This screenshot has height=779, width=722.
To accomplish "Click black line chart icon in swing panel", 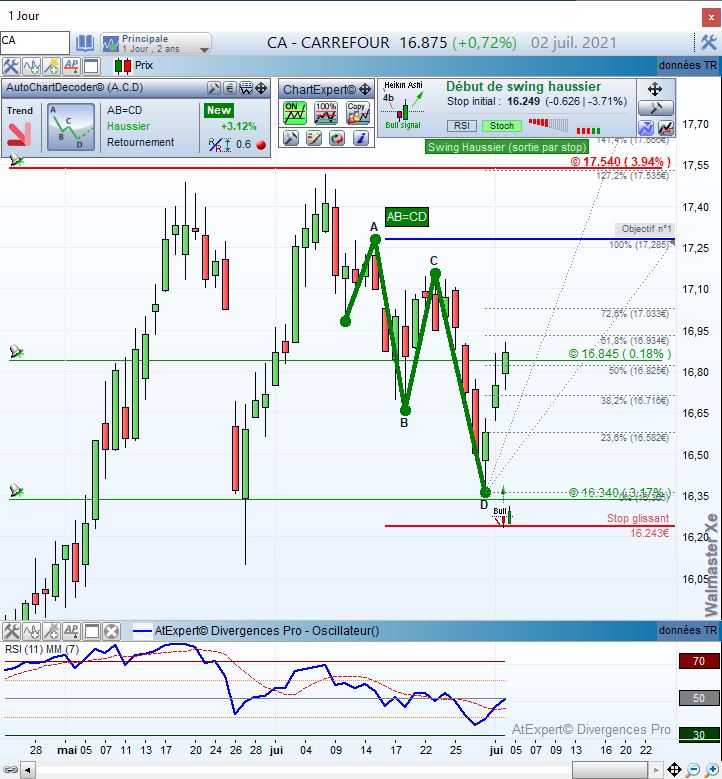I will tap(666, 128).
